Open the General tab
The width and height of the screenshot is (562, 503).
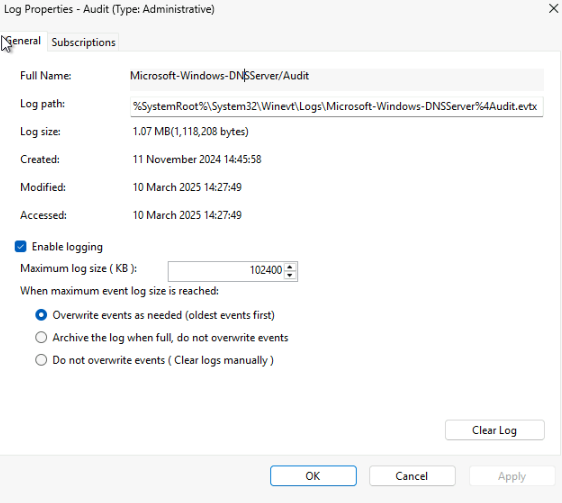[24, 41]
